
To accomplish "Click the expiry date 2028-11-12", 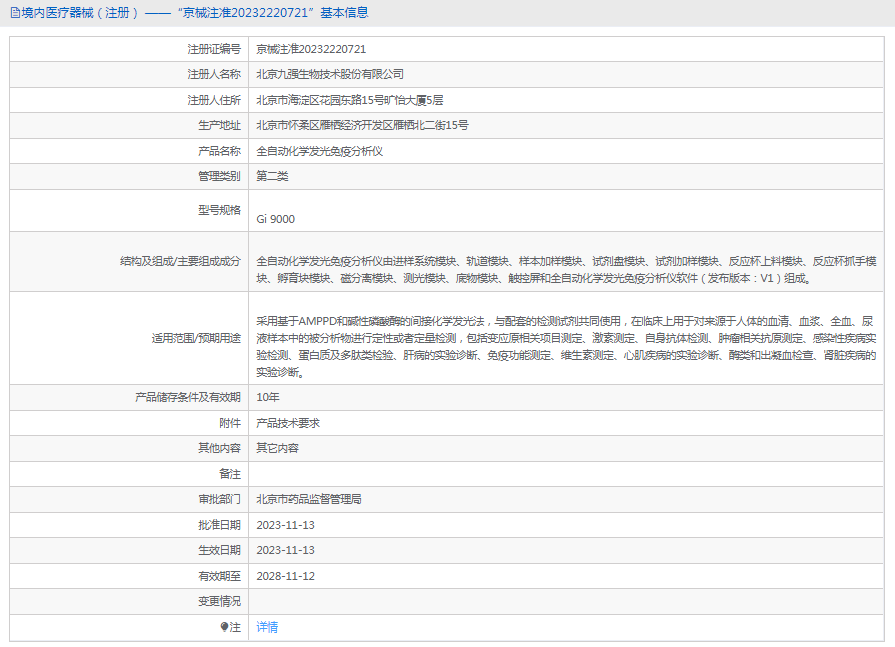I will coord(285,576).
